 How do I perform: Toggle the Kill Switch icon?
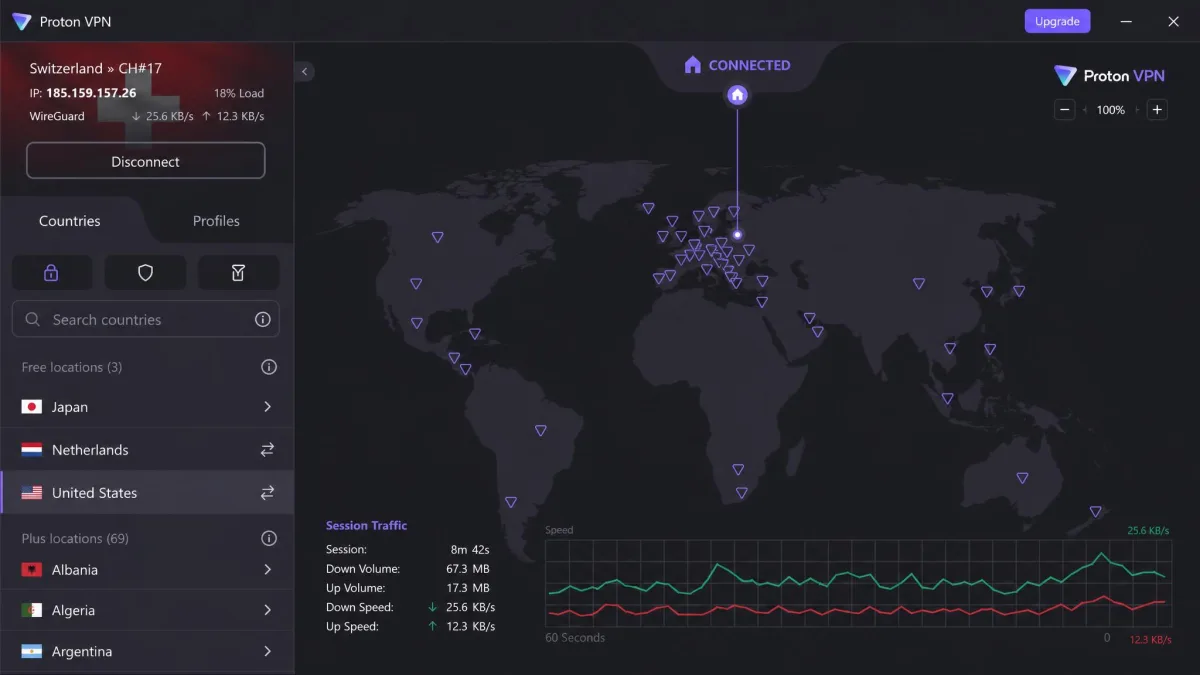pyautogui.click(x=238, y=272)
